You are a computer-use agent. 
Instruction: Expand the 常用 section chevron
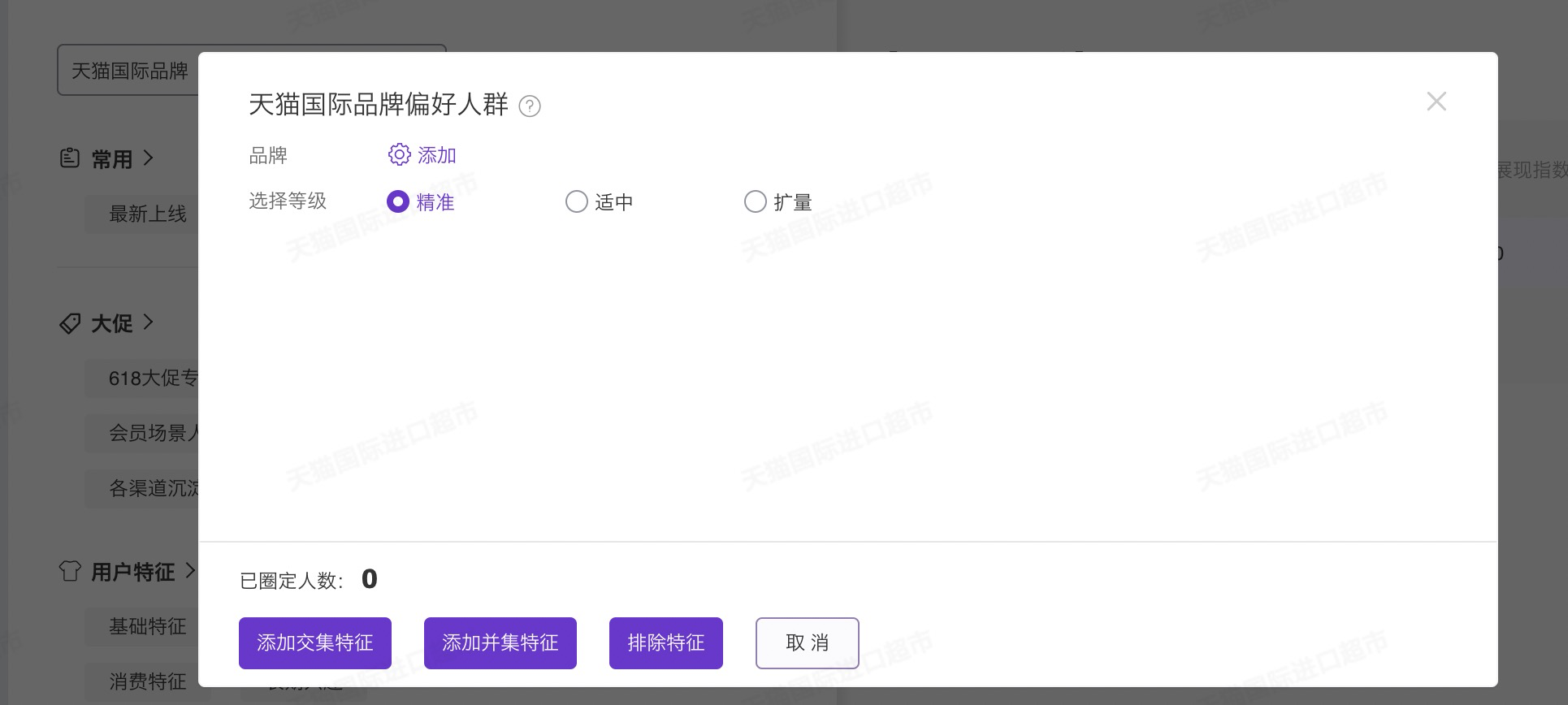[148, 158]
